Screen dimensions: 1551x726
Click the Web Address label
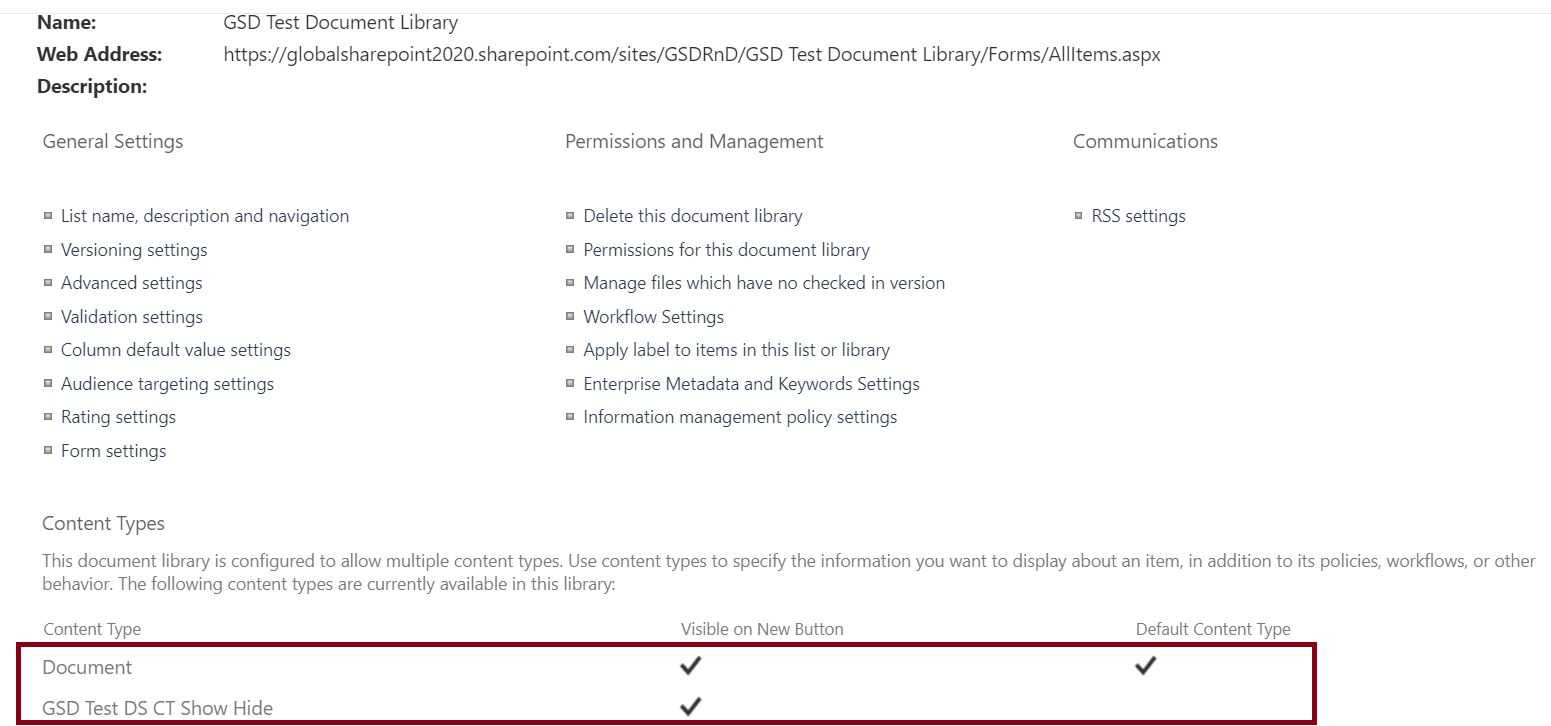99,54
